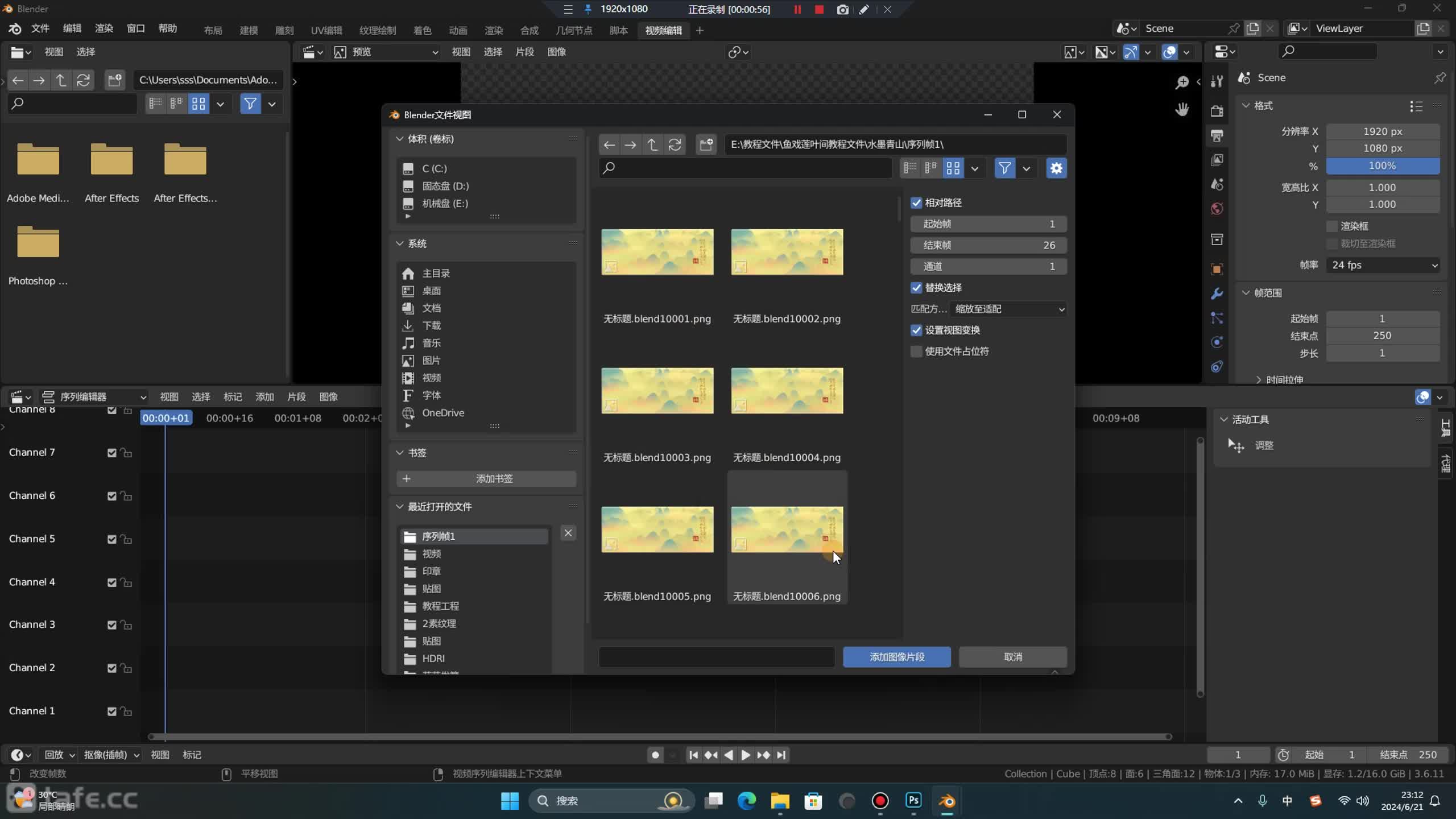Toggle options gear panel in file dialog
1456x819 pixels.
pyautogui.click(x=1056, y=168)
